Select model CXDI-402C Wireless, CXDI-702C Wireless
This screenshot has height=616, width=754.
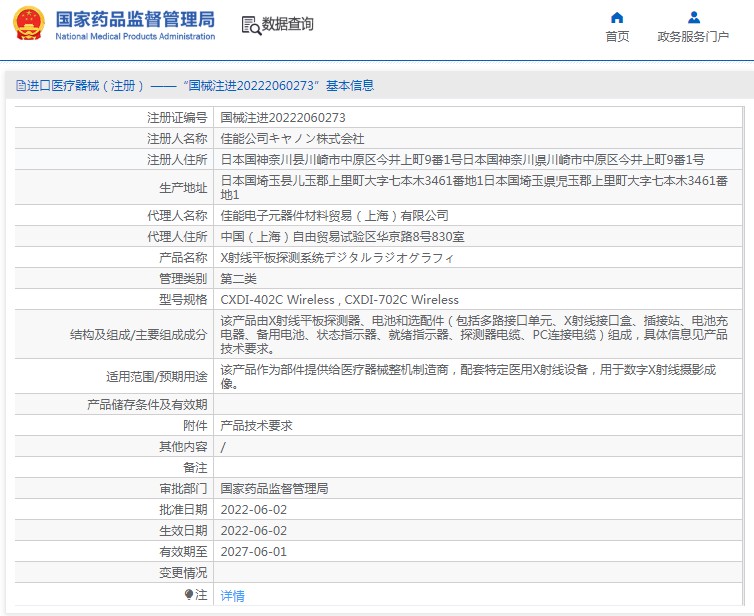pos(339,300)
